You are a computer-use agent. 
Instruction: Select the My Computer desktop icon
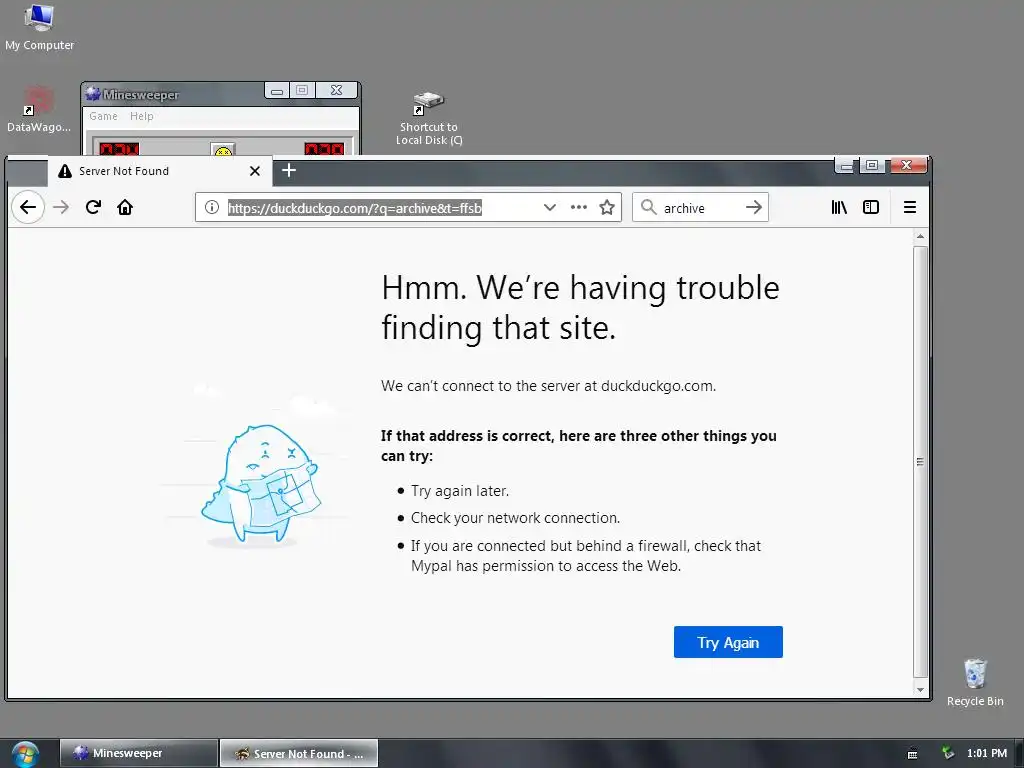[x=39, y=27]
